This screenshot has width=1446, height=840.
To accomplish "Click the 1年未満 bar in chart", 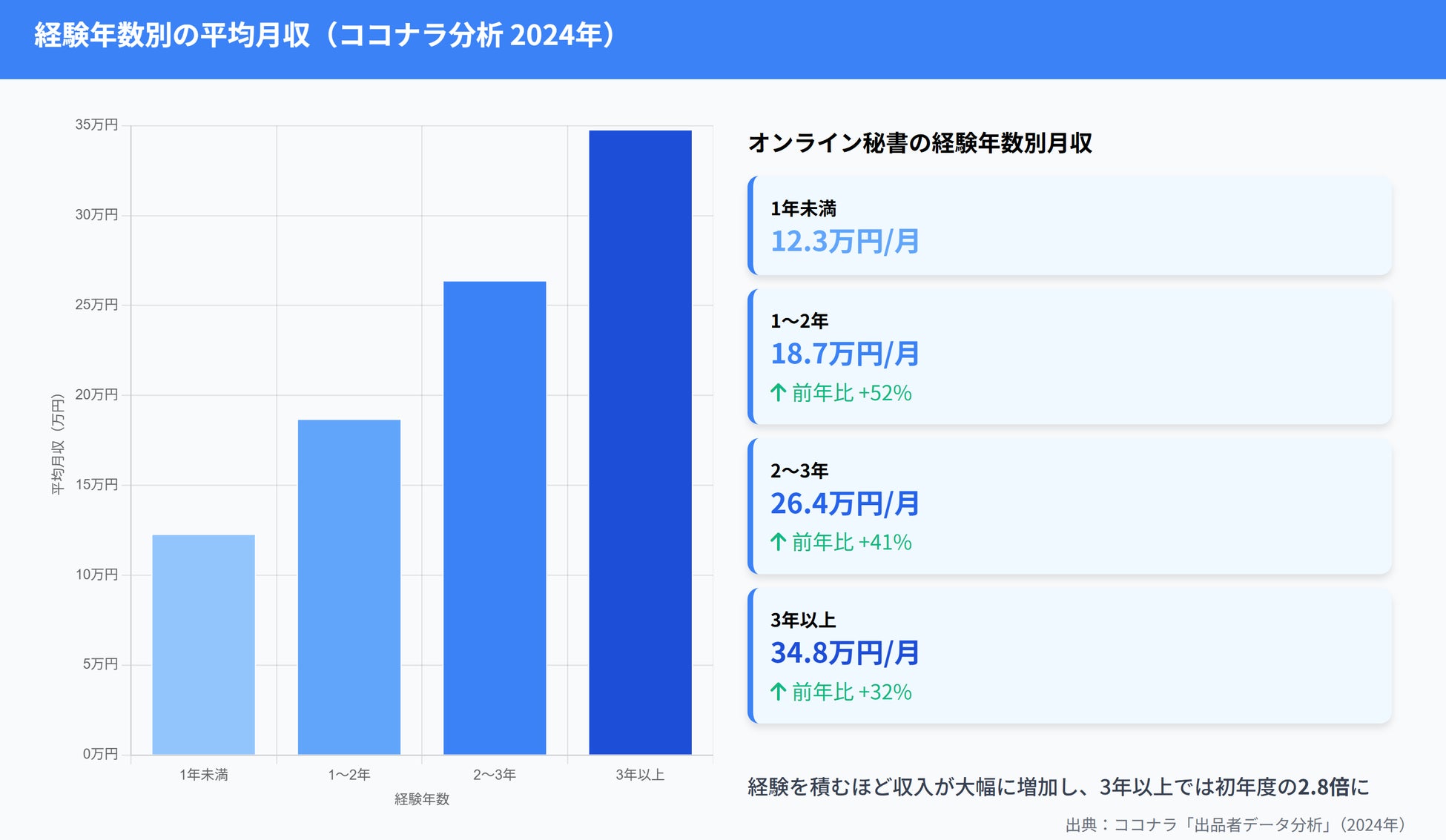I will point(203,644).
